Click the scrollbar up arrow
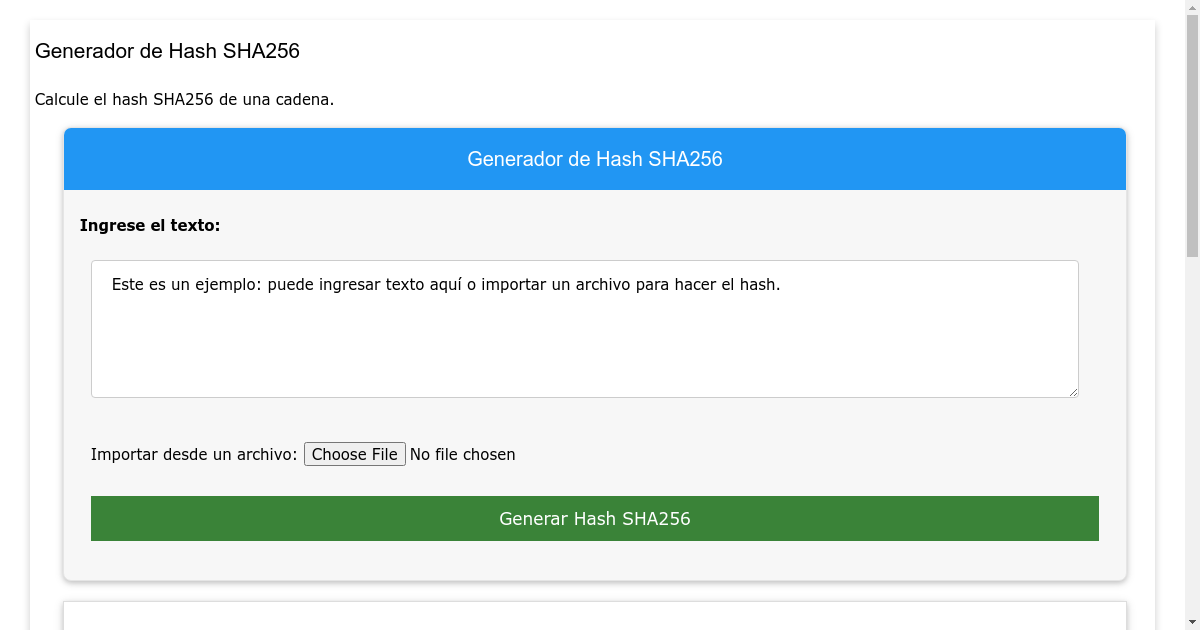Viewport: 1200px width, 630px height. click(1191, 9)
